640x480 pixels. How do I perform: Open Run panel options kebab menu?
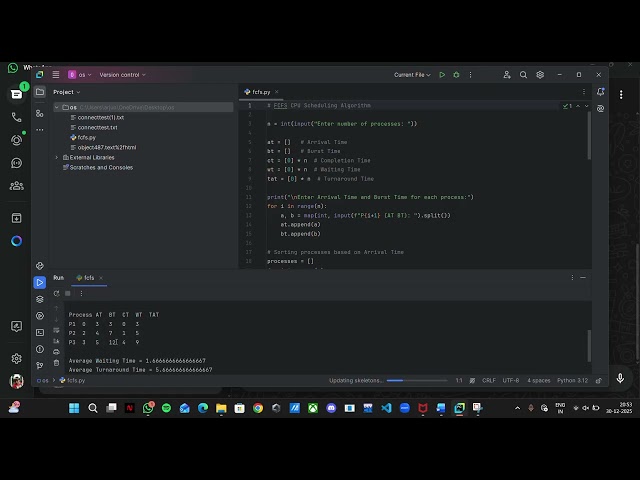coord(572,278)
